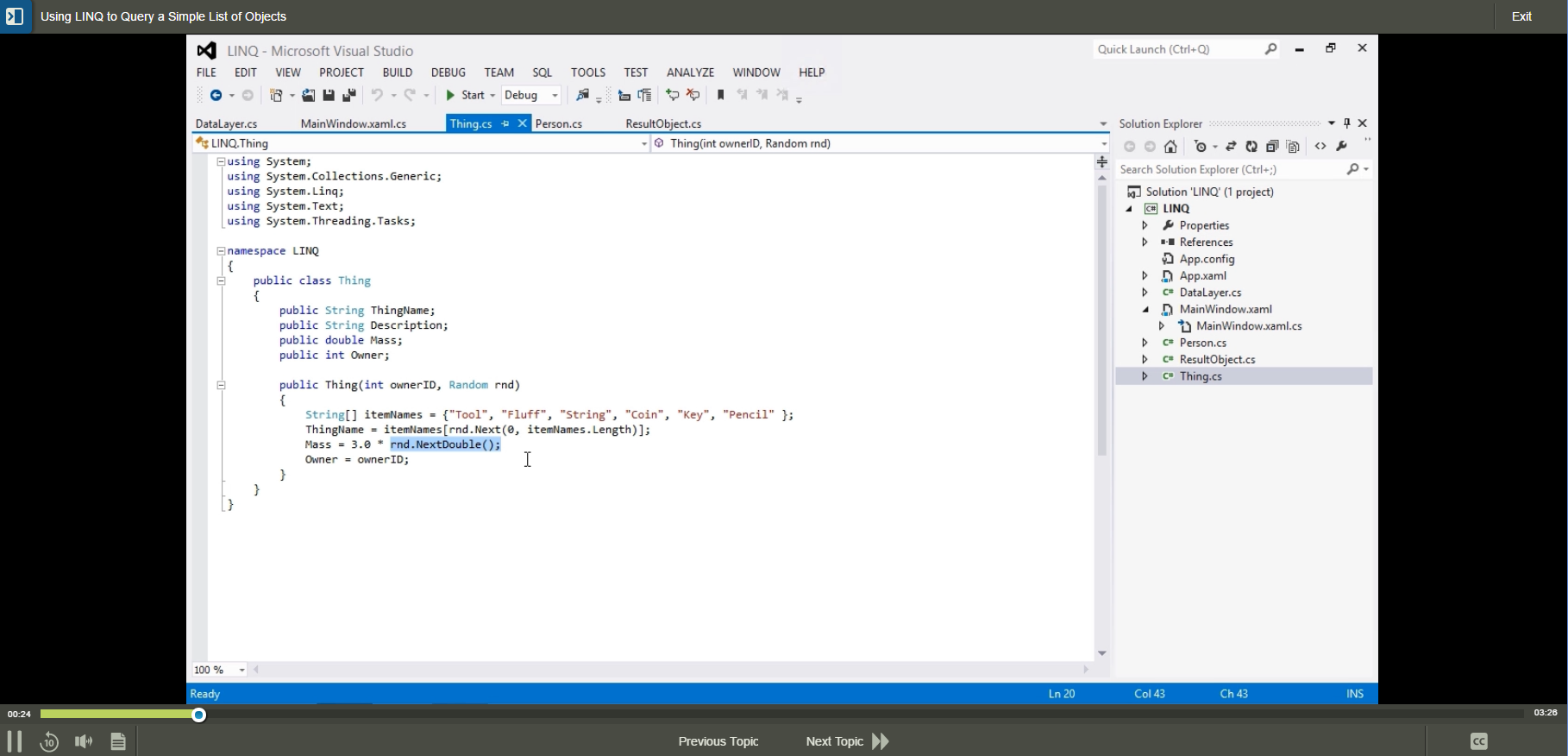Click Save All icon in toolbar
The height and width of the screenshot is (756, 1568).
[349, 96]
